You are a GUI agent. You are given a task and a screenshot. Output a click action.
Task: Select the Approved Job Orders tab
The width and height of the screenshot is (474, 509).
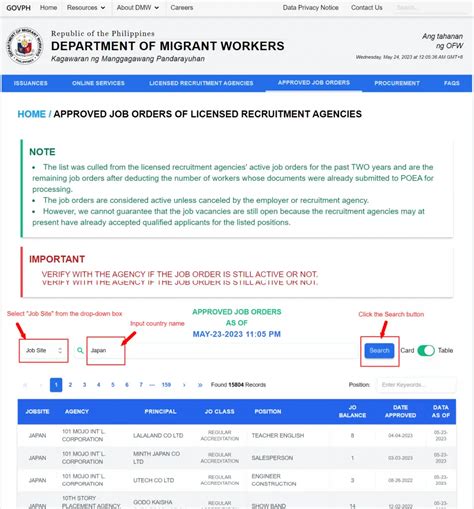(x=314, y=83)
